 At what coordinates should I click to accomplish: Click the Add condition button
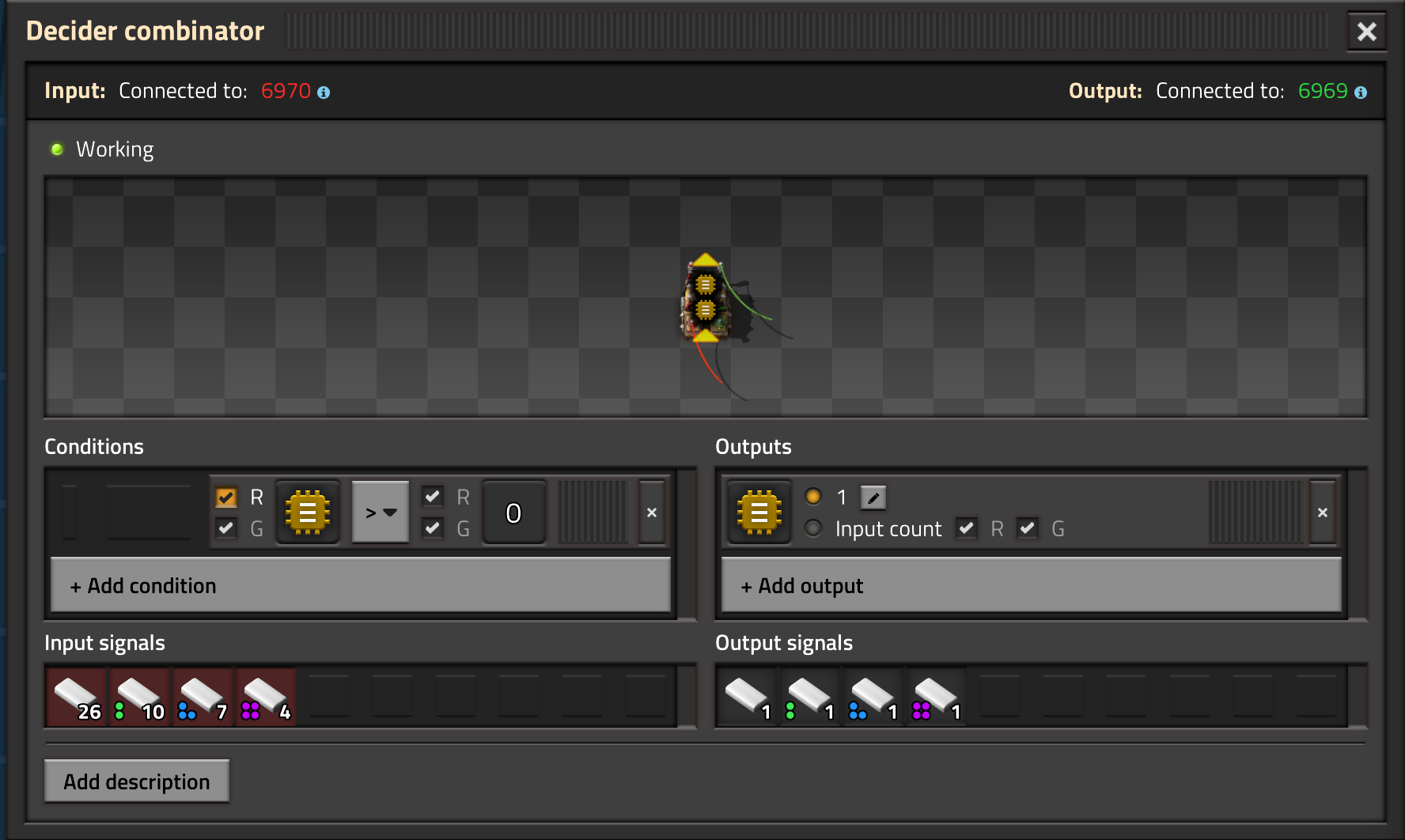coord(361,585)
